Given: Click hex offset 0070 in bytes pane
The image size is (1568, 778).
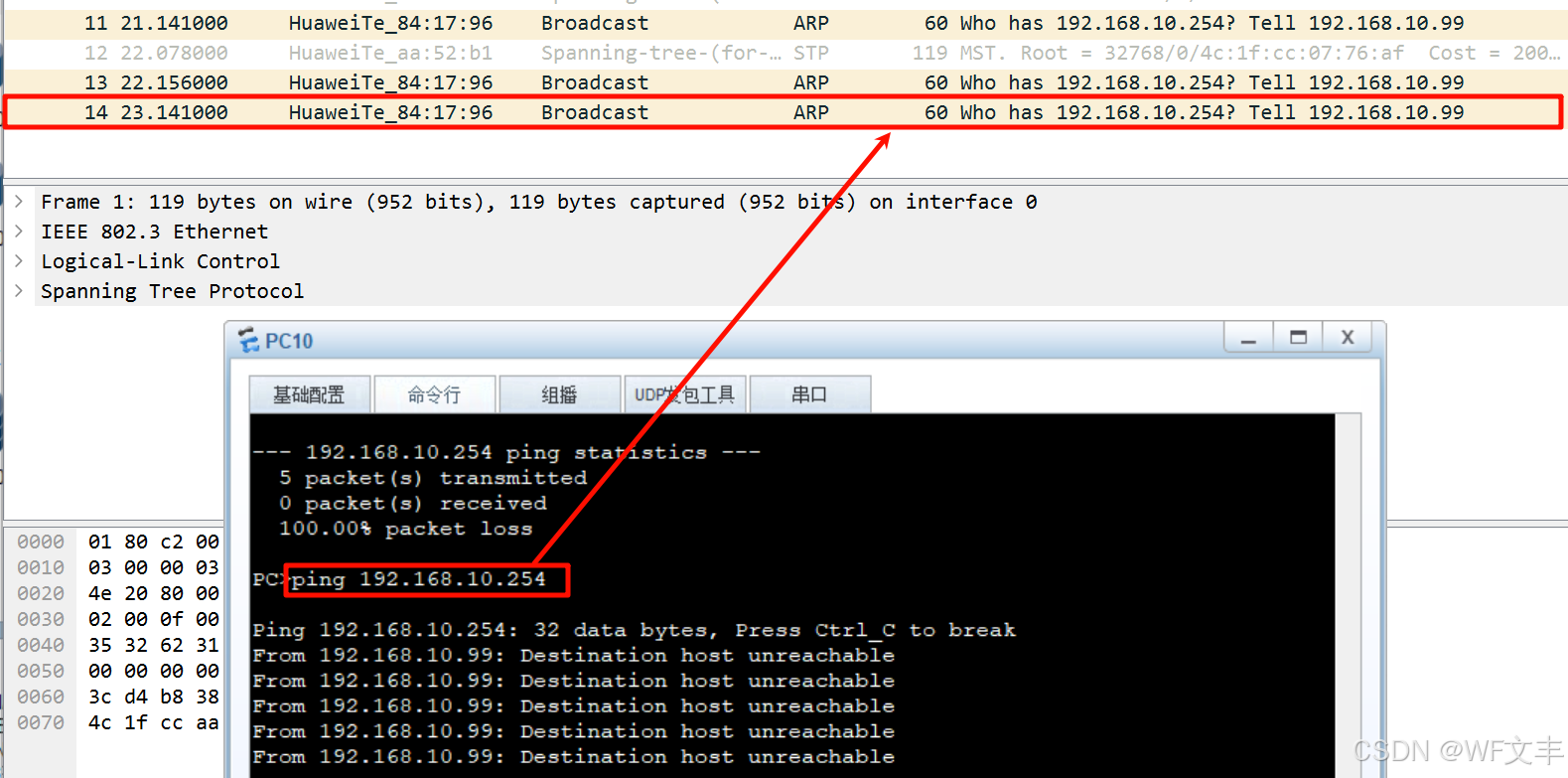Looking at the screenshot, I should (41, 722).
